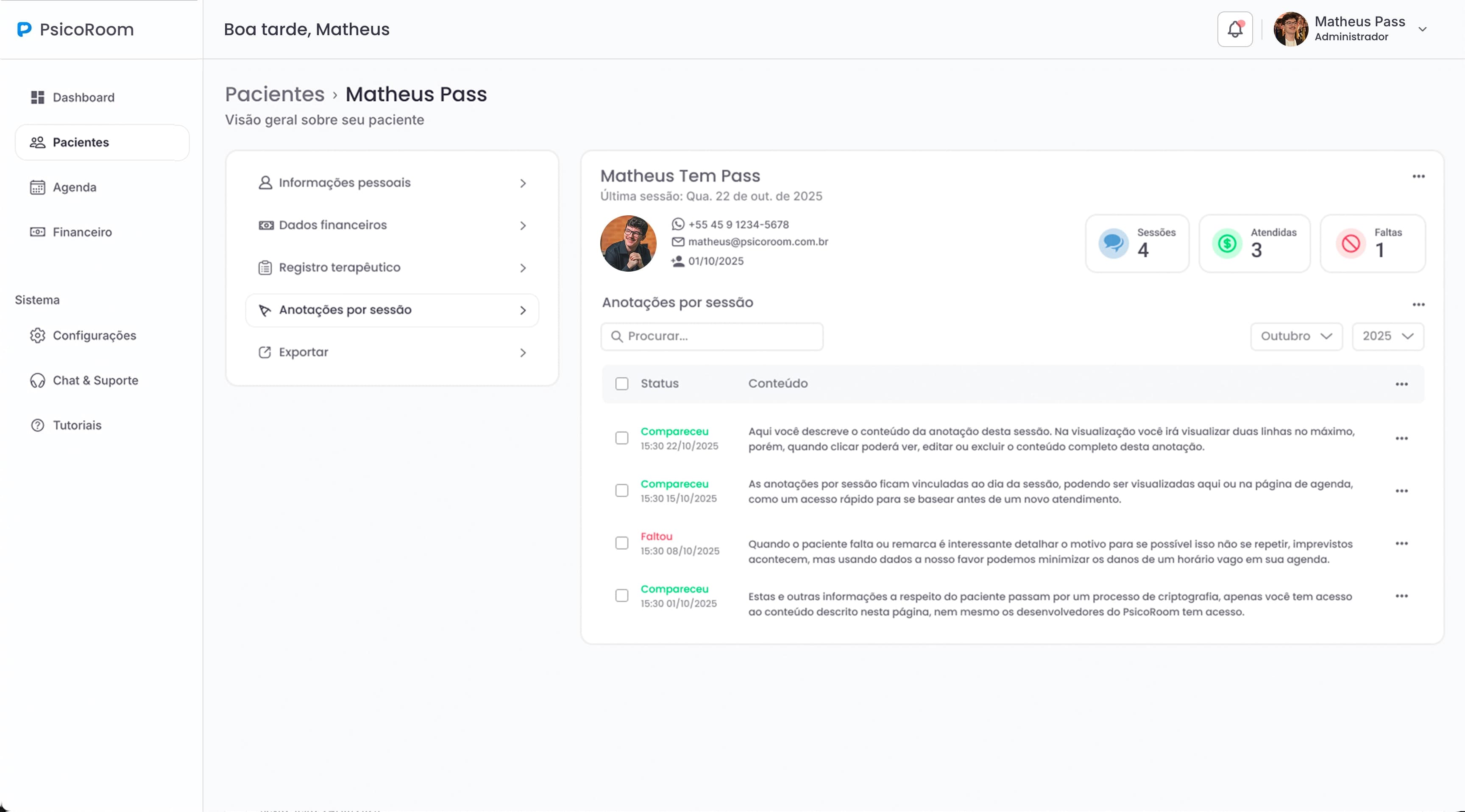This screenshot has height=812, width=1465.
Task: Click the Atendidas dollar icon
Action: (x=1227, y=243)
